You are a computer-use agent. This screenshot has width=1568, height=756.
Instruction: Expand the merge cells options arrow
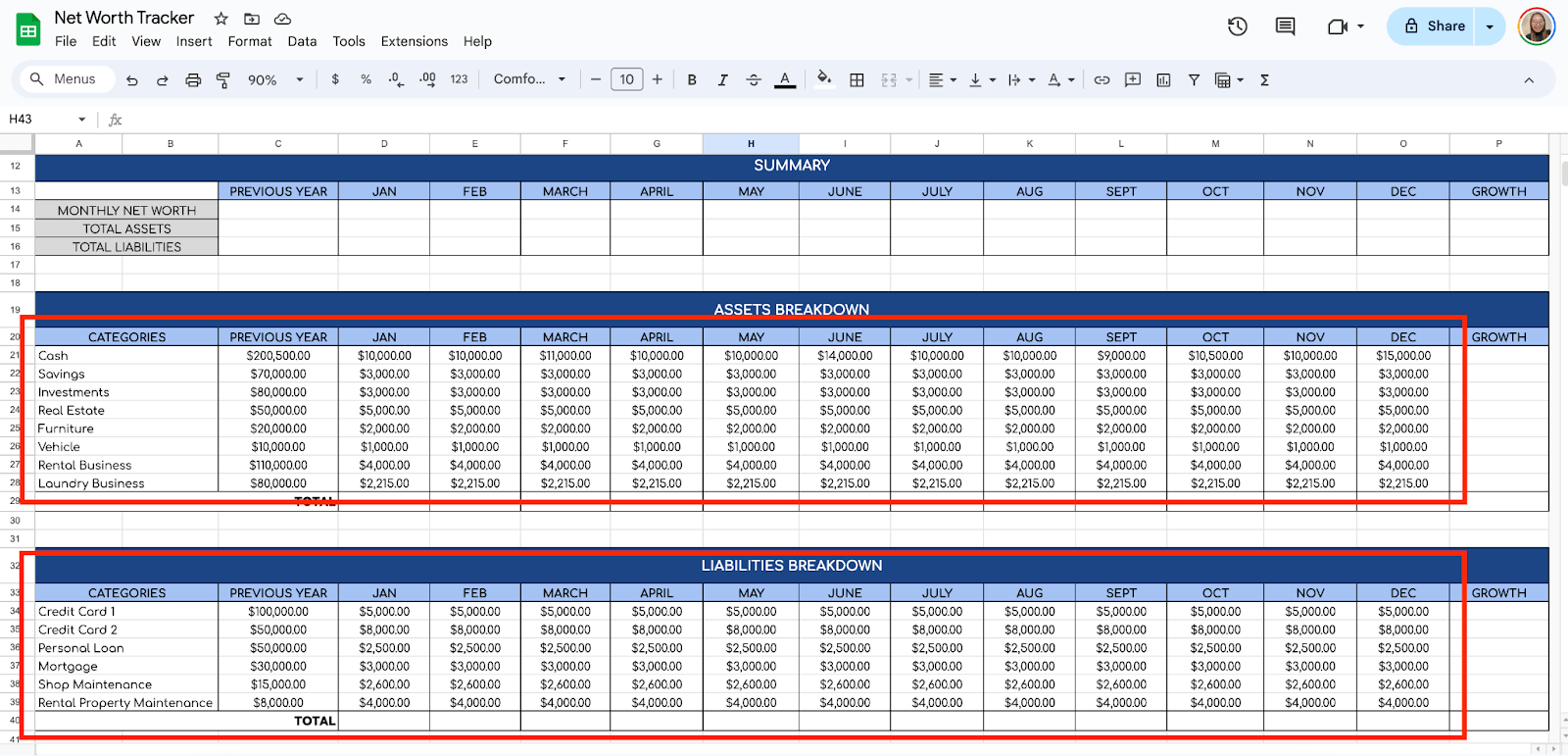pyautogui.click(x=908, y=80)
